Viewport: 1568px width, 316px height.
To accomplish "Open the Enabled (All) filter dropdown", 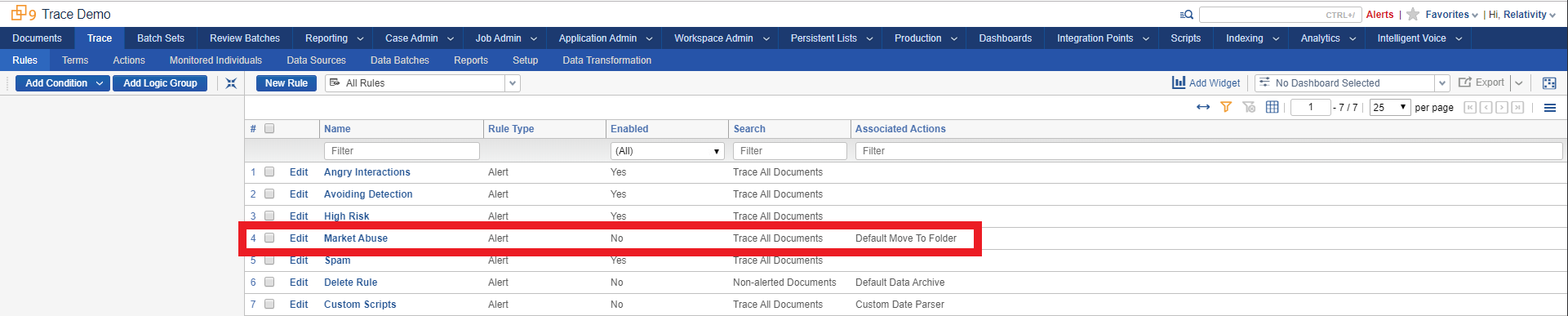I will coord(668,151).
